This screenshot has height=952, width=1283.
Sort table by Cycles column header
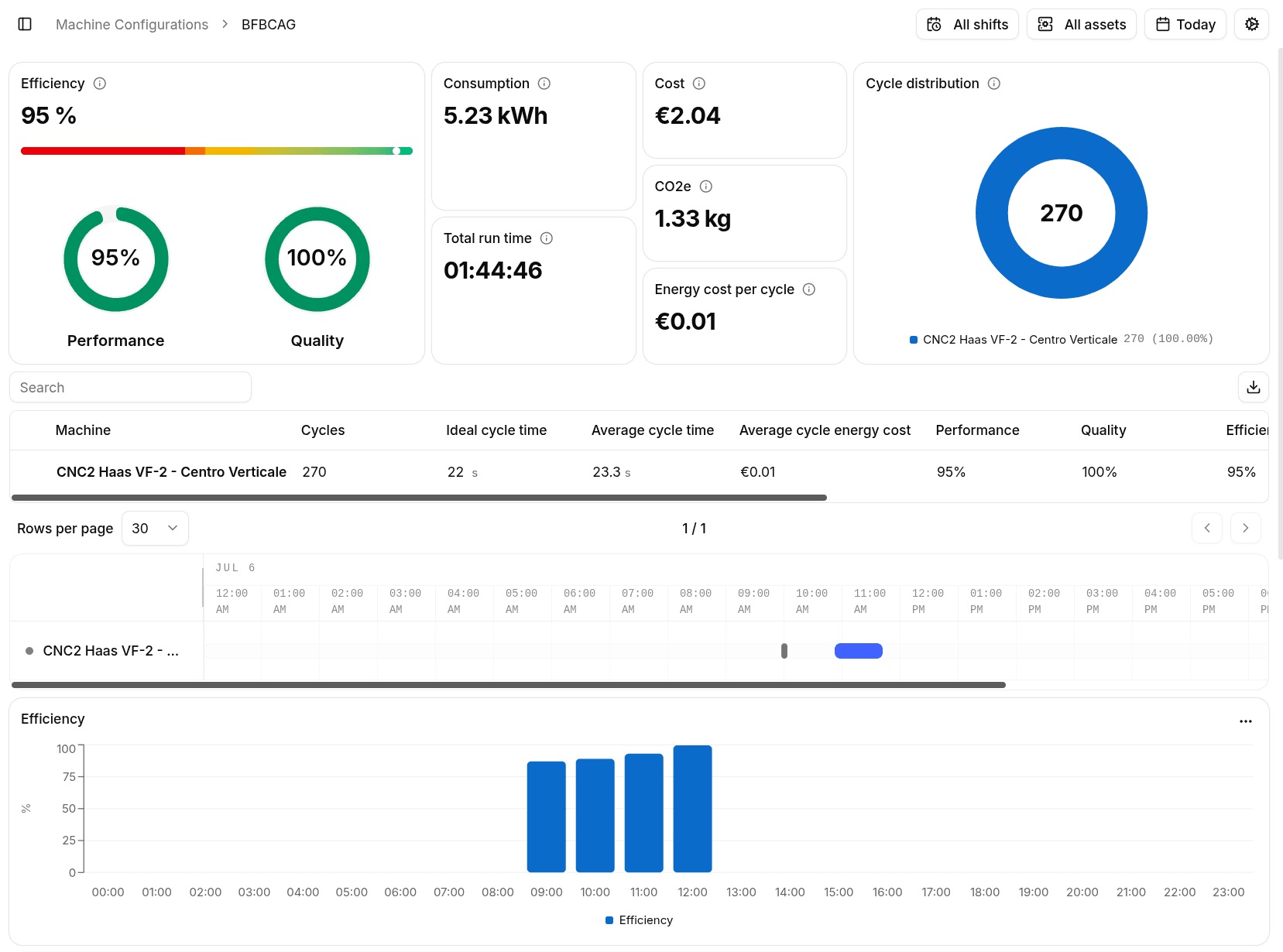coord(323,430)
